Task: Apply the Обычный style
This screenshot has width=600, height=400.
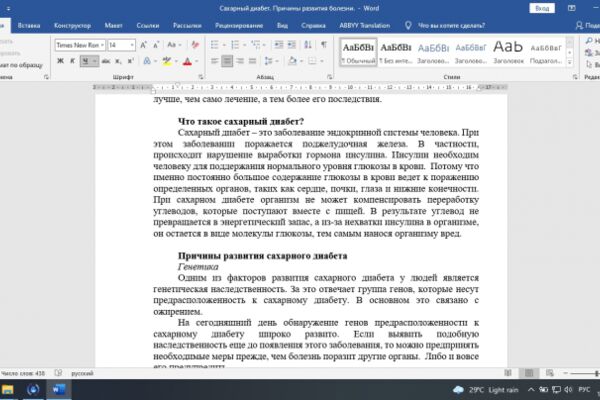Action: click(x=358, y=52)
